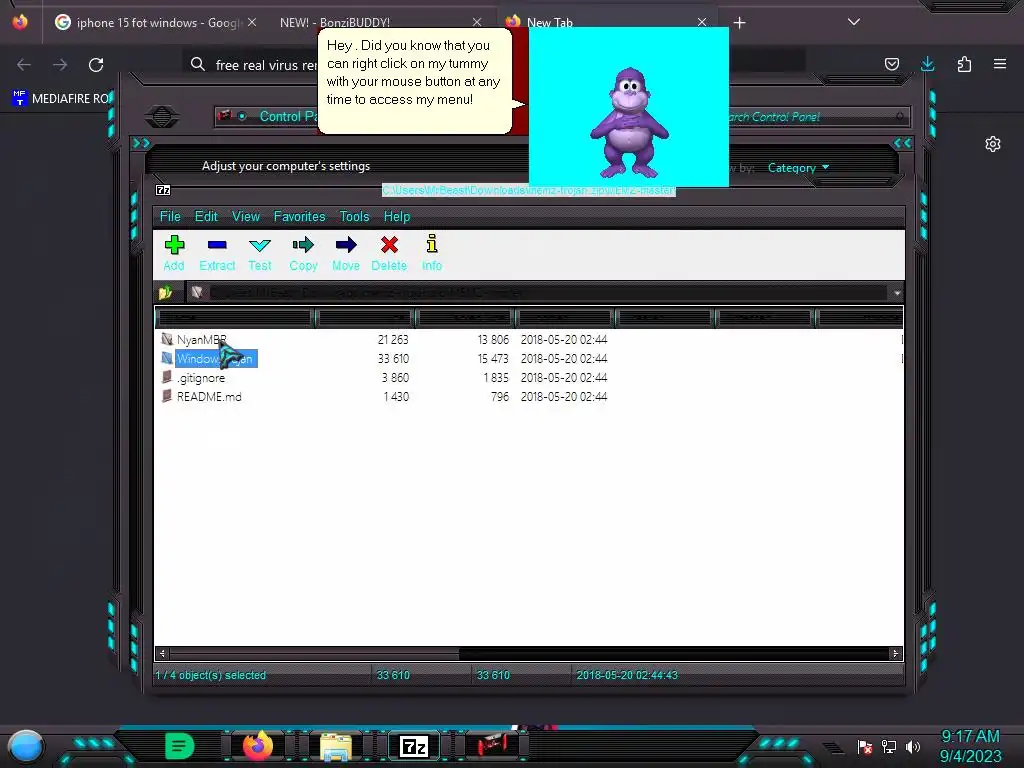Open the Firefox downloads panel
This screenshot has width=1024, height=768.
927,64
